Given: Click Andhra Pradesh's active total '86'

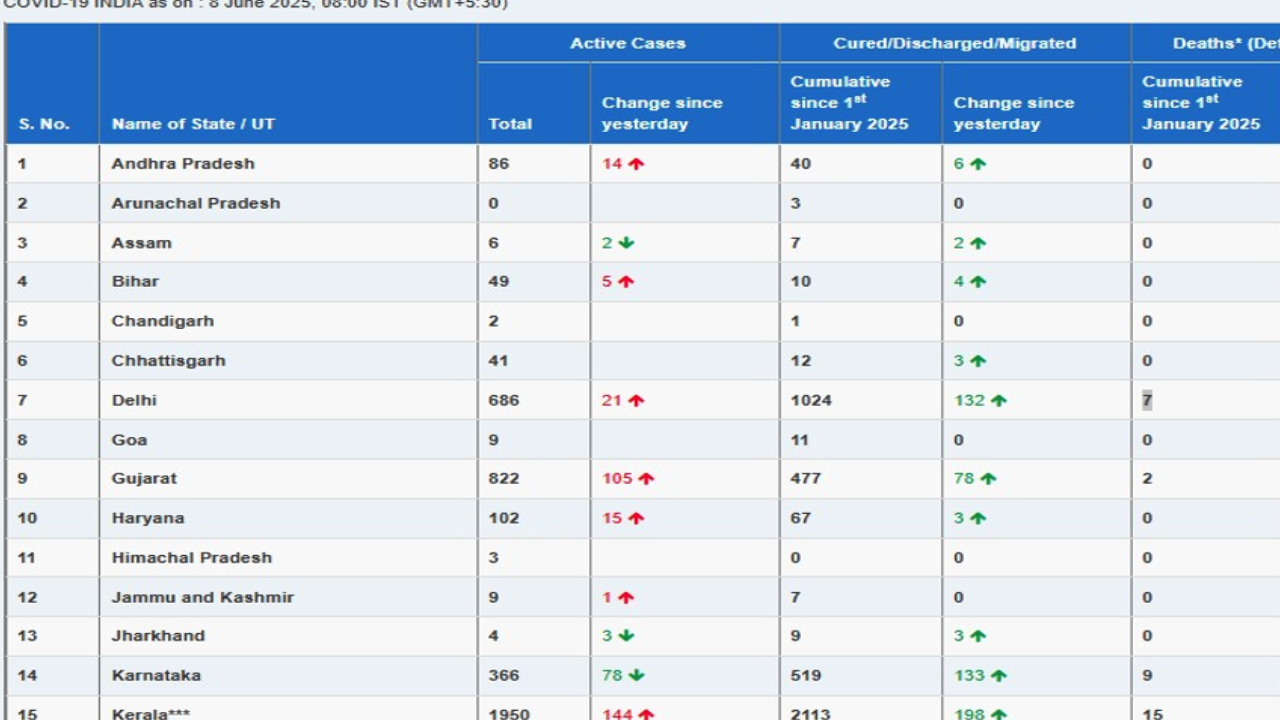Looking at the screenshot, I should coord(499,164).
